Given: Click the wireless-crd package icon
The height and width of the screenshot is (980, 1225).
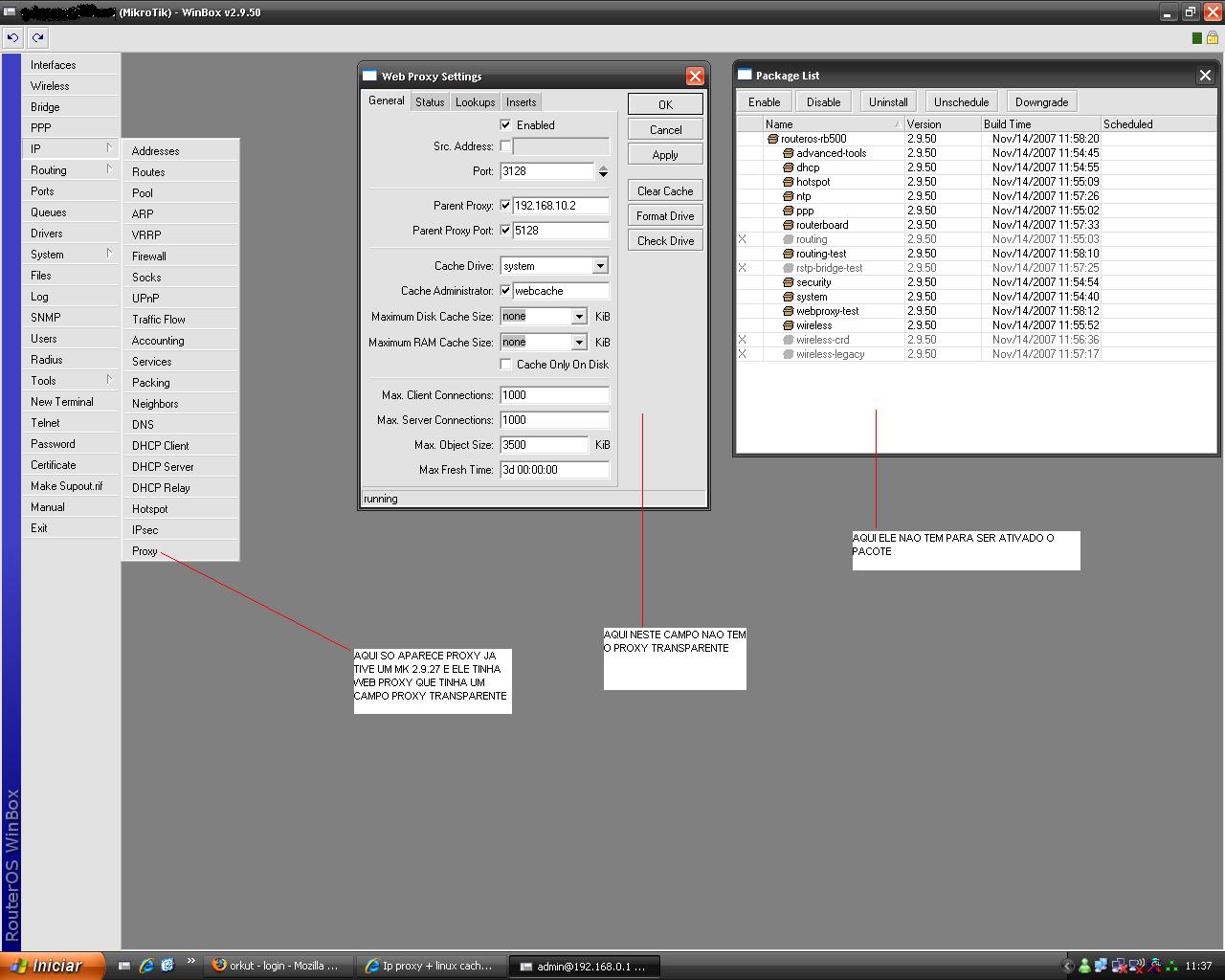Looking at the screenshot, I should [x=789, y=340].
